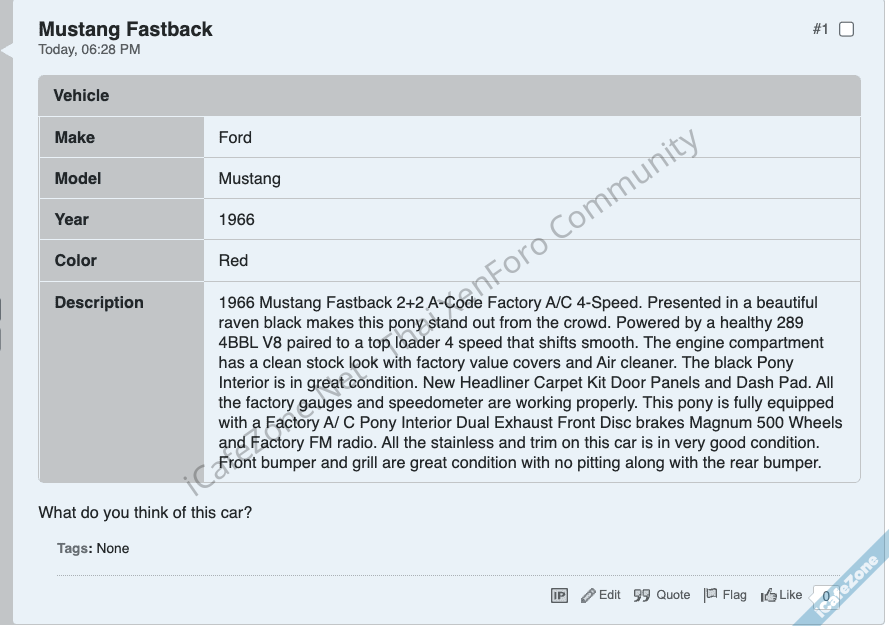
Task: Select the Make value Ford
Action: pyautogui.click(x=235, y=137)
